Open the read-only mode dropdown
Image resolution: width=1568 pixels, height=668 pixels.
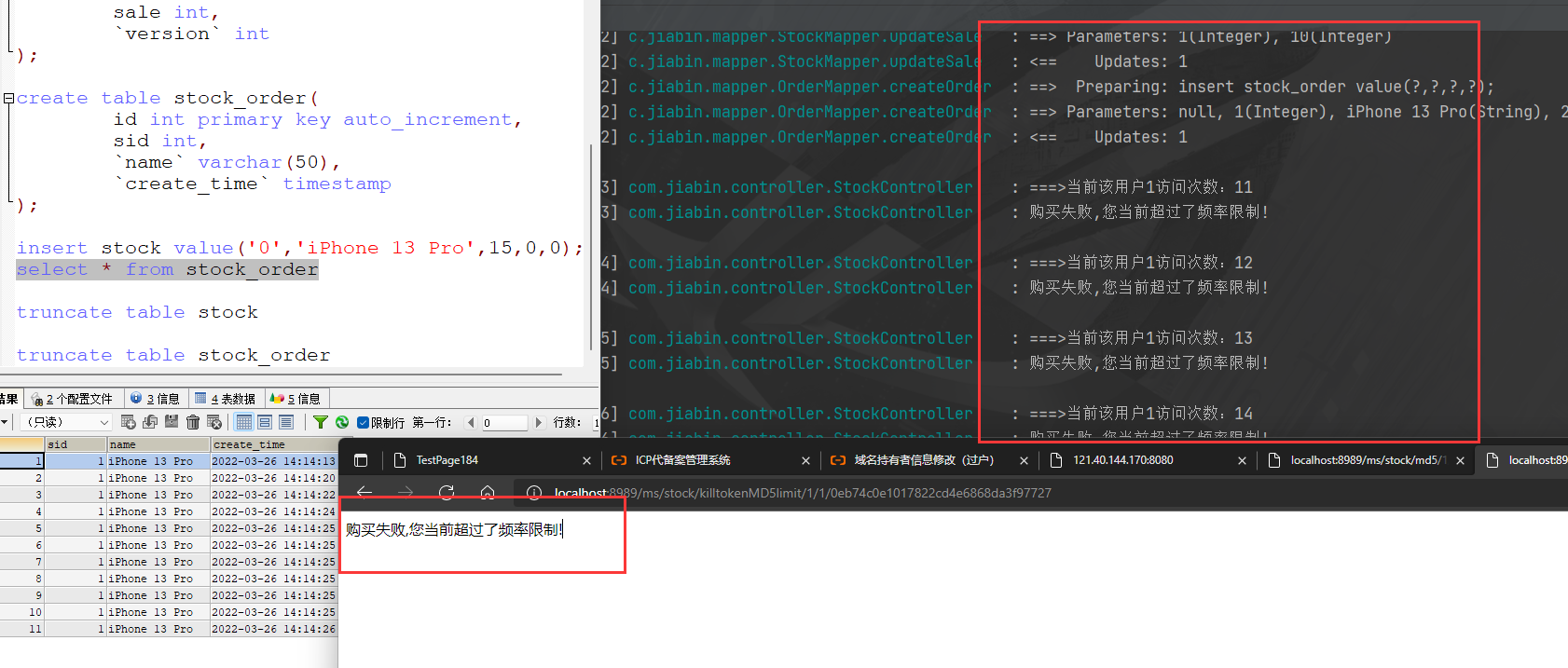[65, 422]
